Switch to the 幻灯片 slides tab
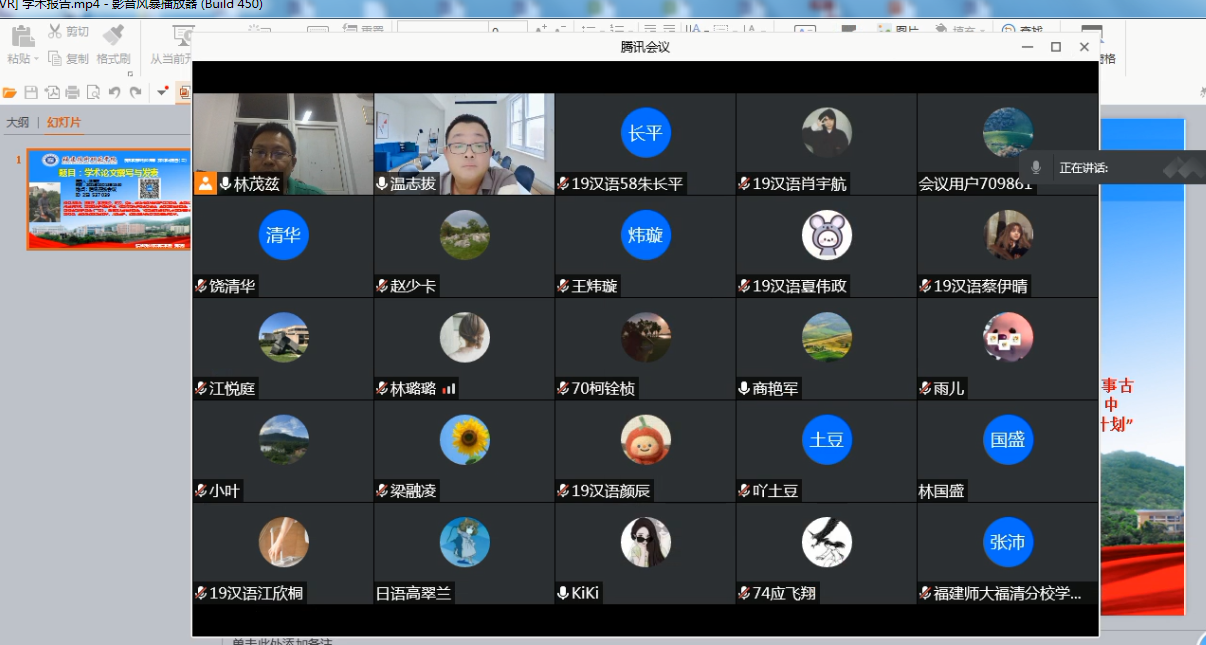 coord(64,123)
